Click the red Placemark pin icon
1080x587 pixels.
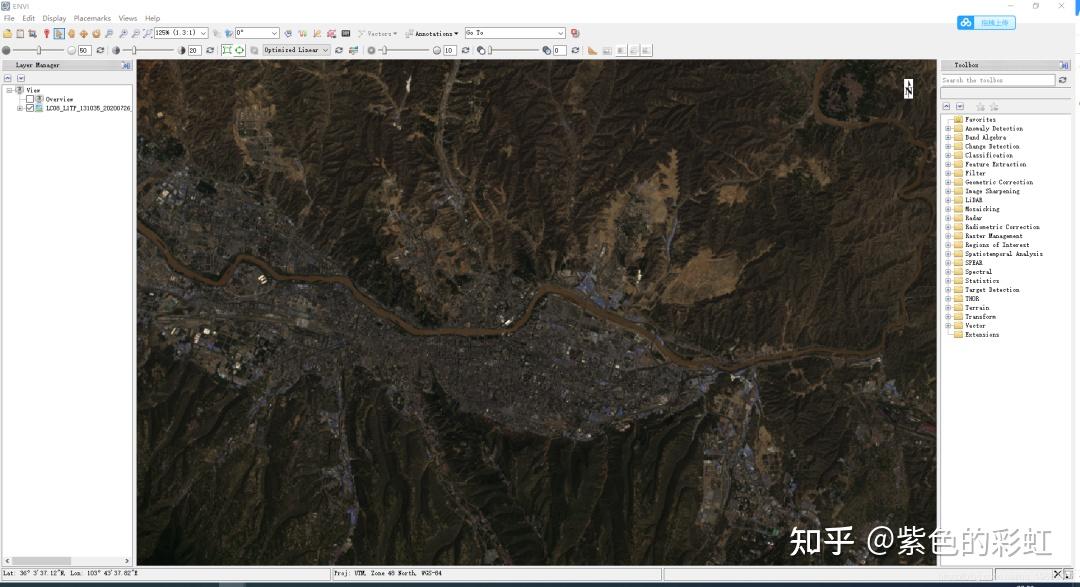(46, 33)
